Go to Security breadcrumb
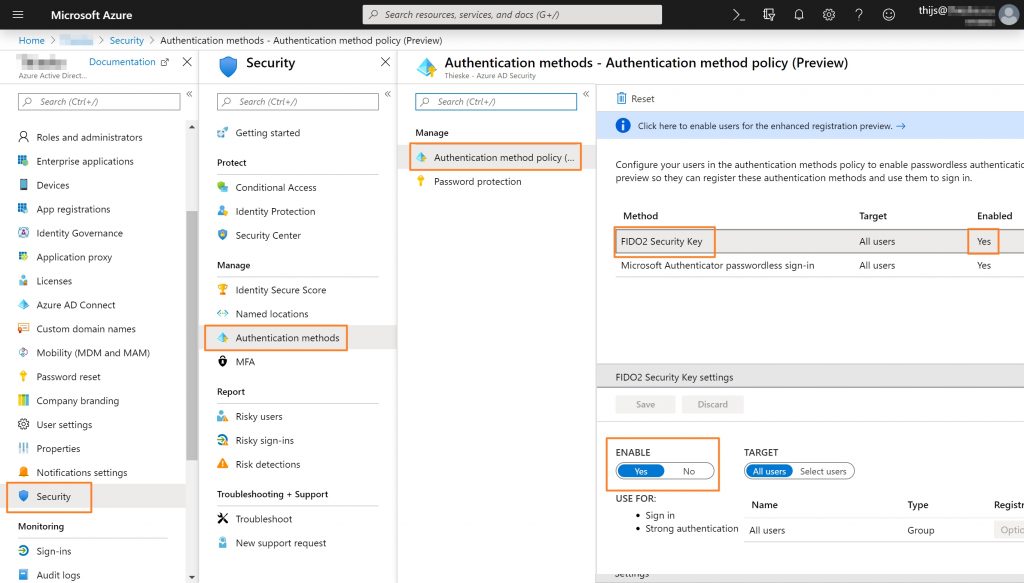The width and height of the screenshot is (1024, 583). point(127,40)
